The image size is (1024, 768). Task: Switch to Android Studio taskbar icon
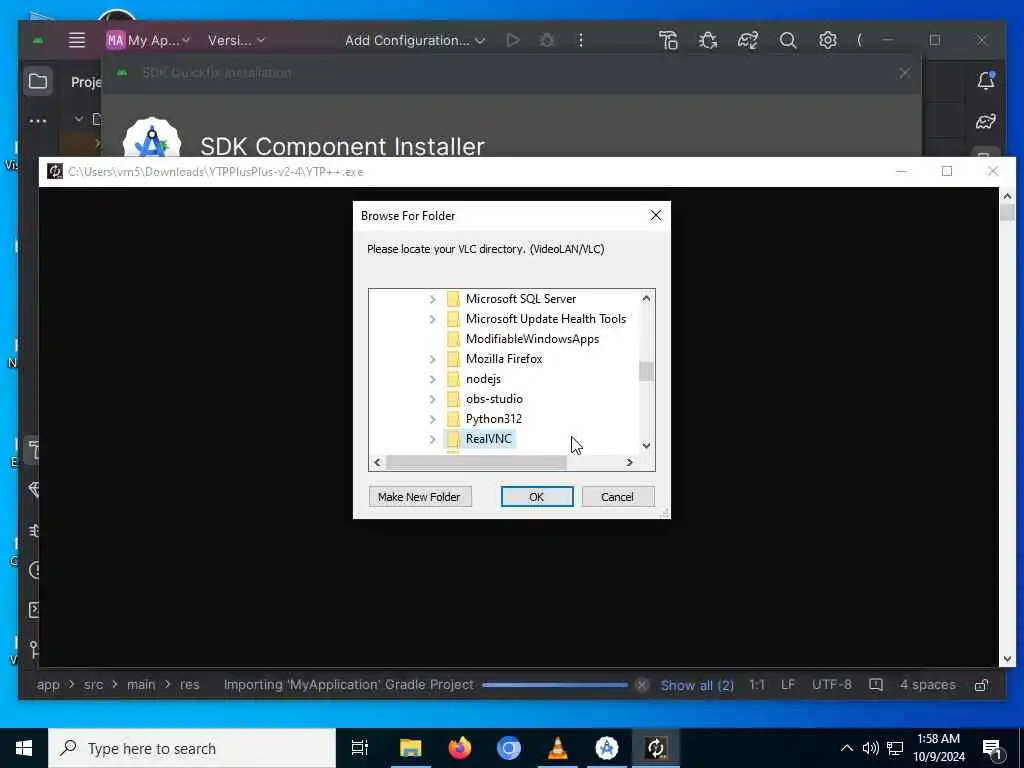click(x=606, y=748)
